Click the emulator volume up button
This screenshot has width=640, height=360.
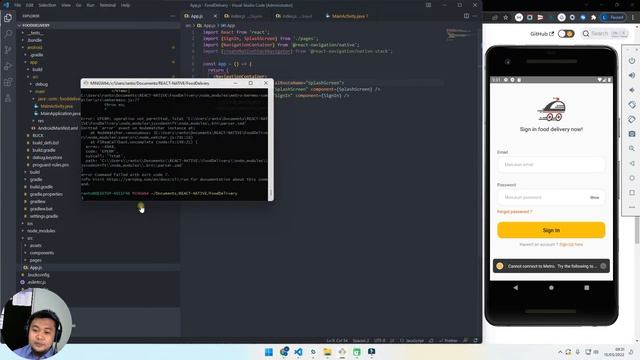pos(632,75)
